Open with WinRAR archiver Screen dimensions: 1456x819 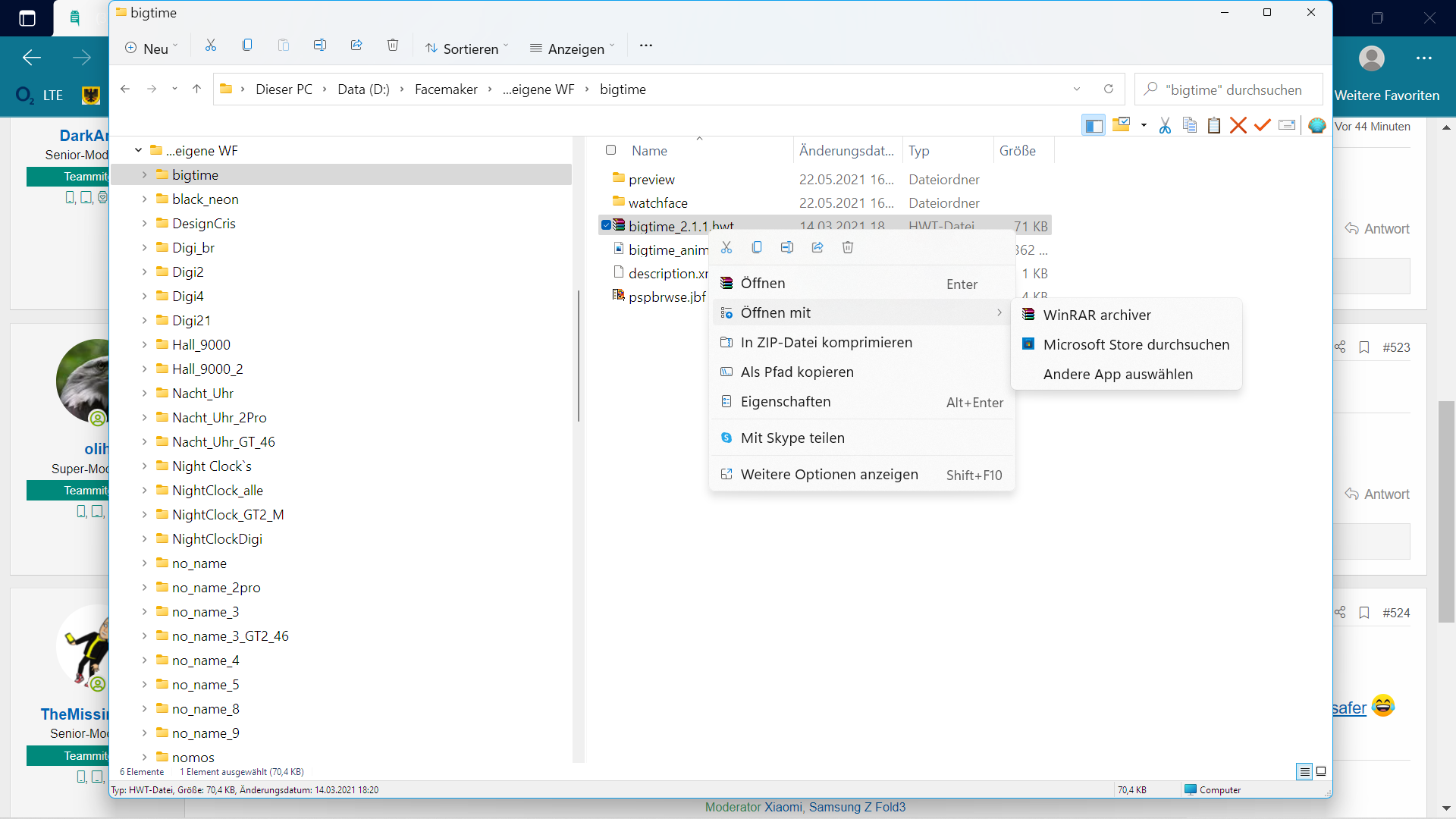(x=1126, y=315)
